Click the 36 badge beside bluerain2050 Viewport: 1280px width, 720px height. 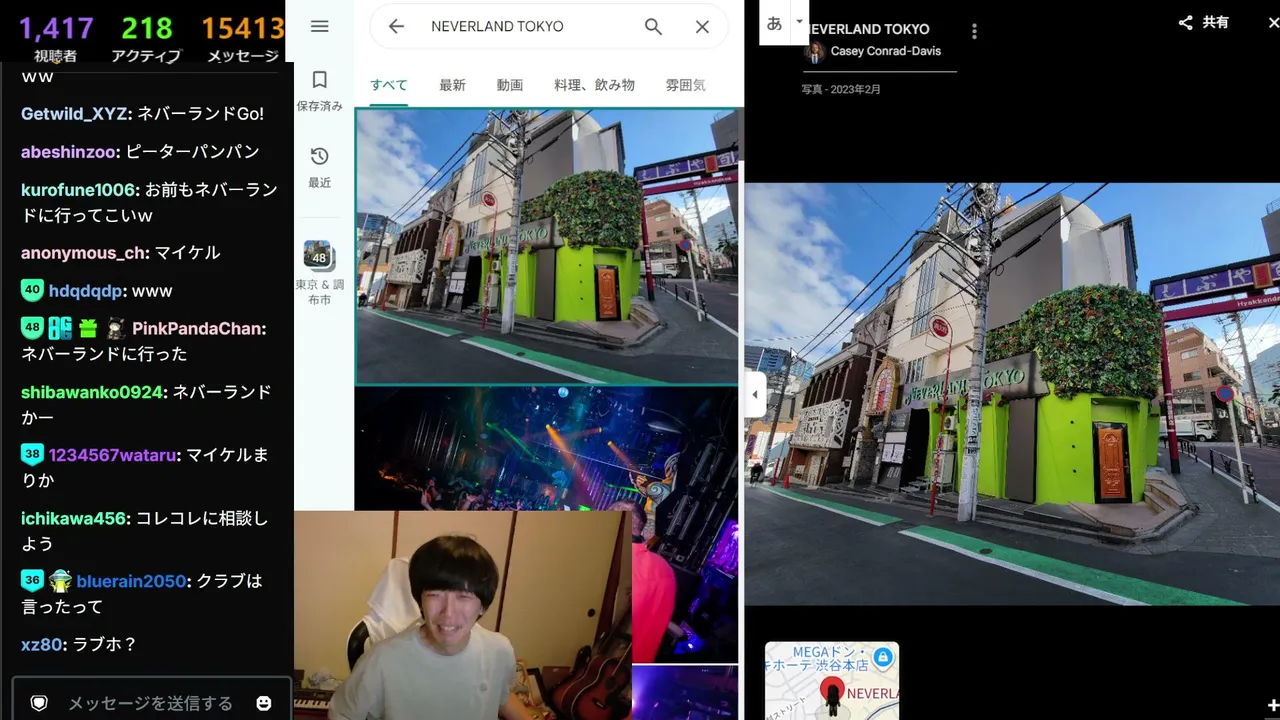pos(32,580)
